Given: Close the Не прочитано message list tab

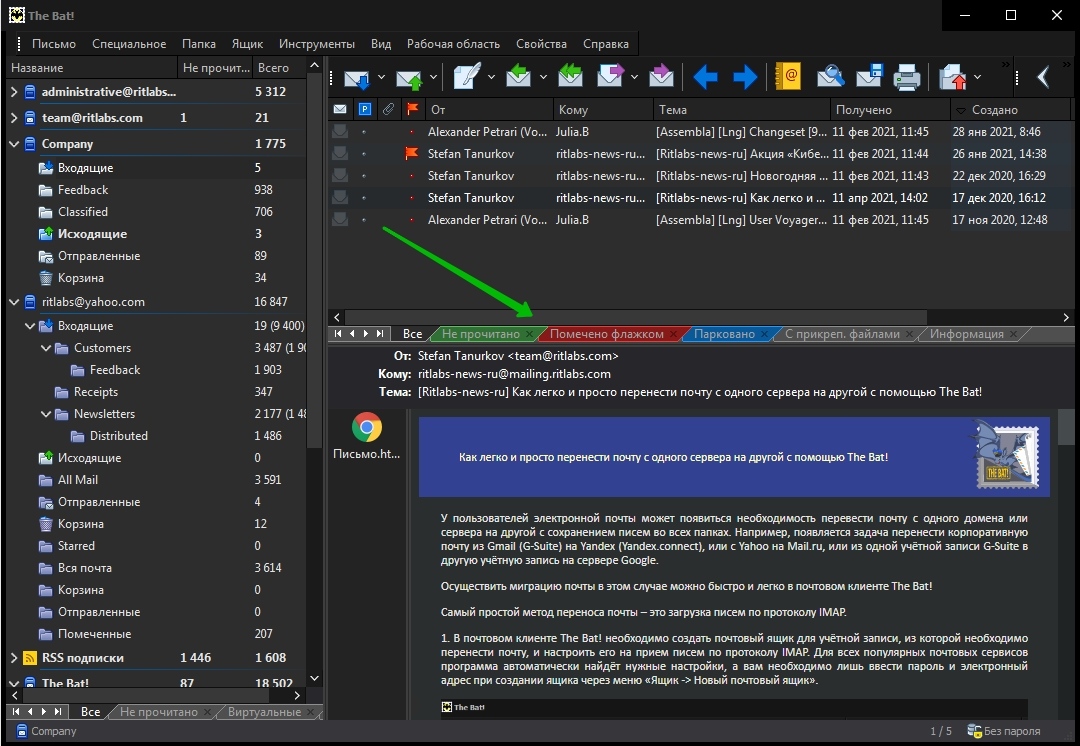Looking at the screenshot, I should tap(529, 334).
